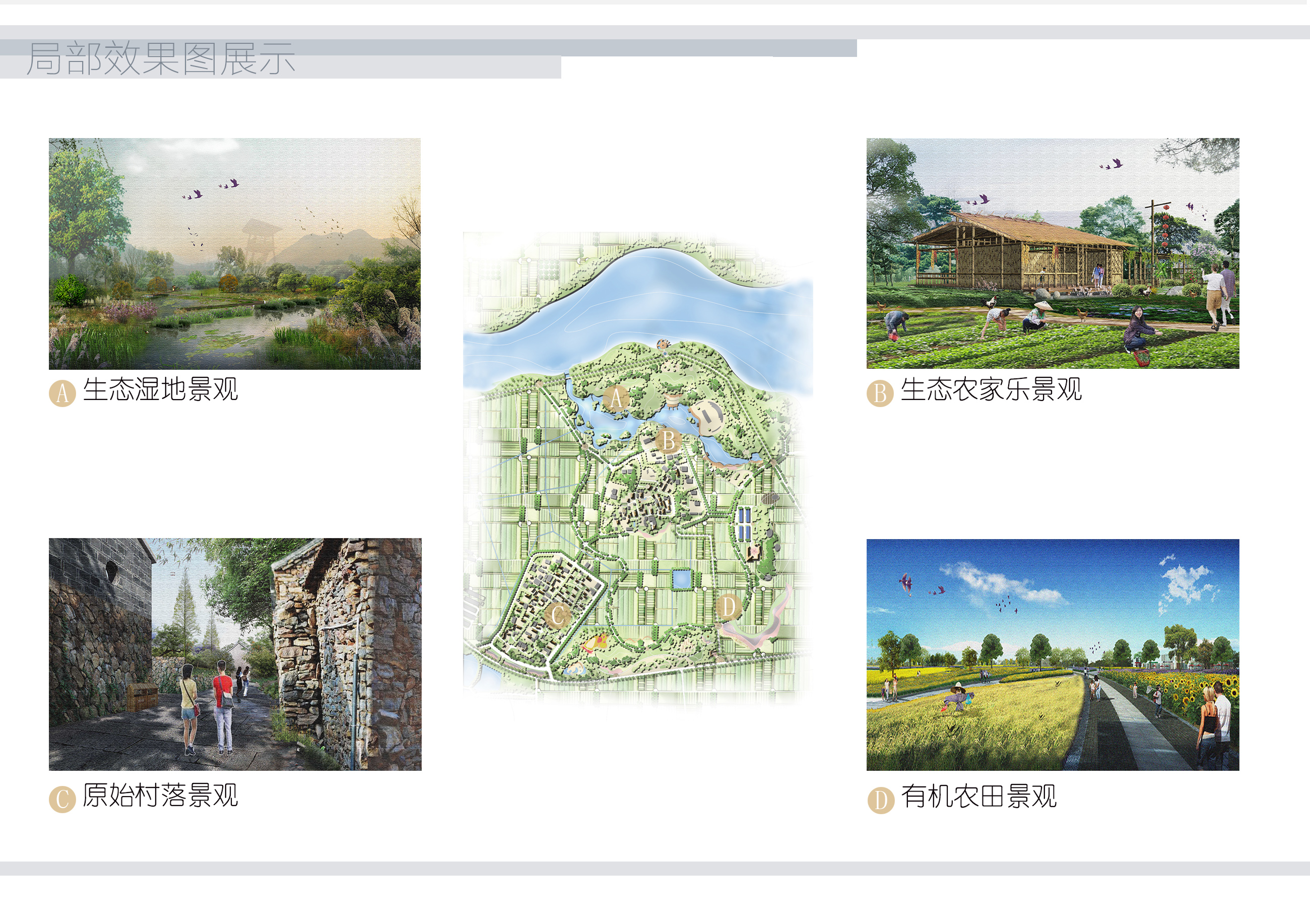The height and width of the screenshot is (924, 1310).
Task: Click marker B on the site map
Action: [669, 440]
